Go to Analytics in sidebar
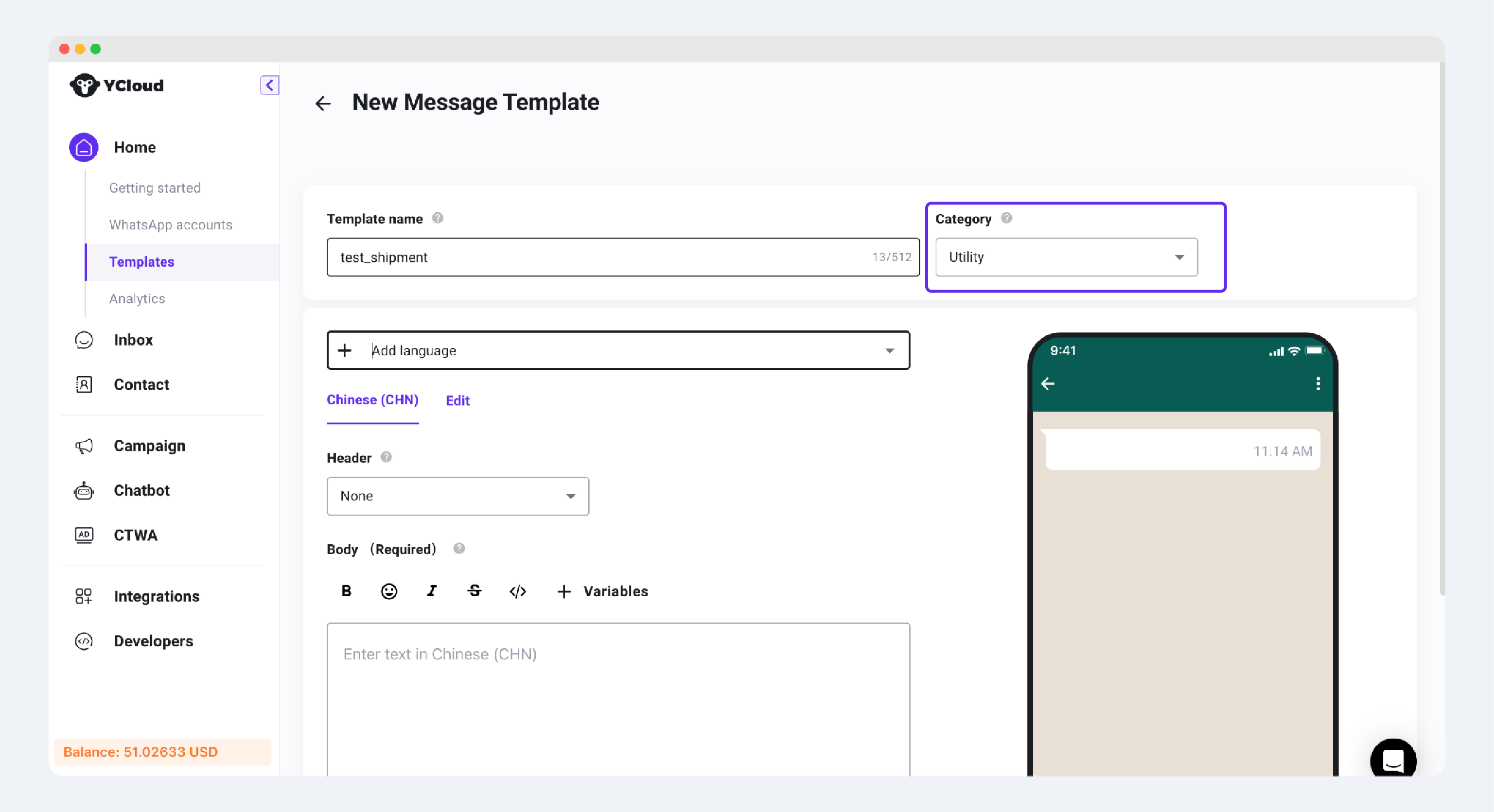Screen dimensions: 1494x812 [x=137, y=298]
